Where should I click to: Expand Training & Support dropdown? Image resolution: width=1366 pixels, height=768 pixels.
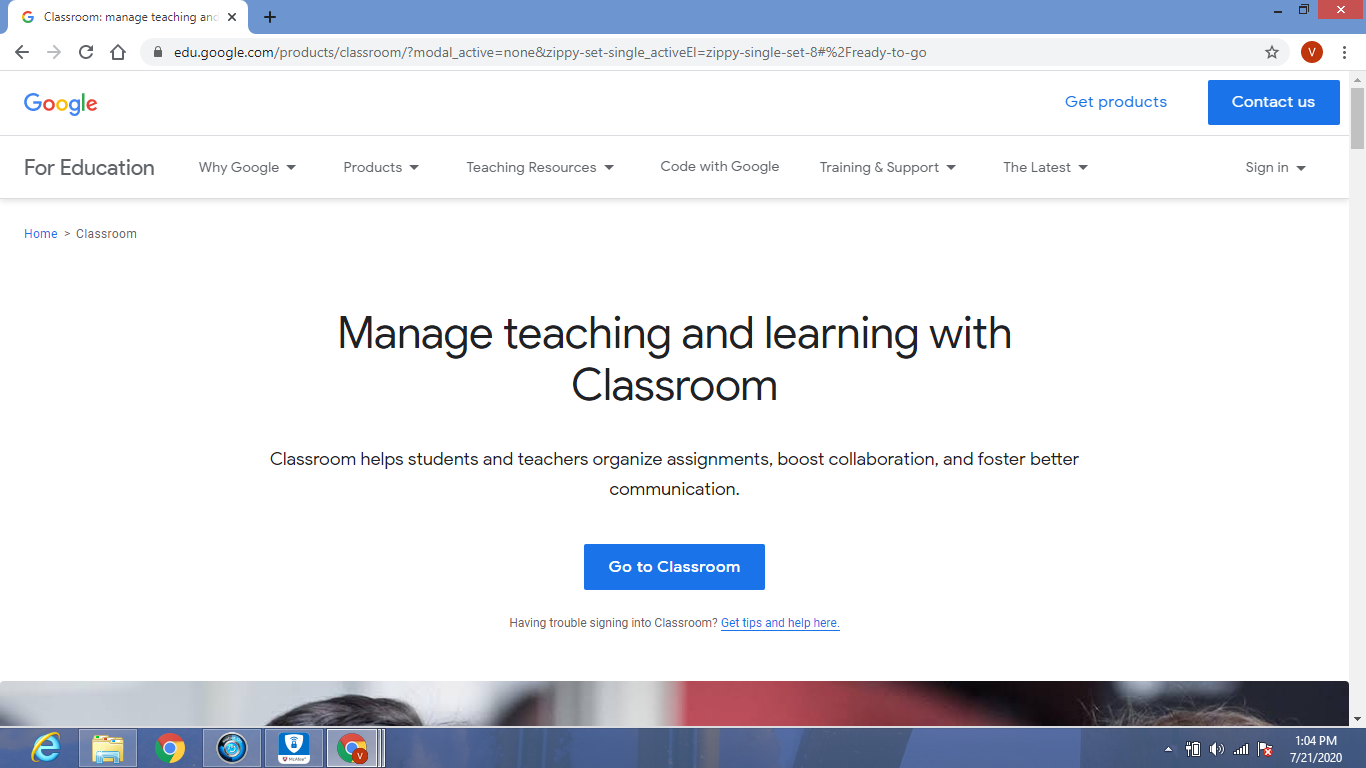click(x=888, y=167)
